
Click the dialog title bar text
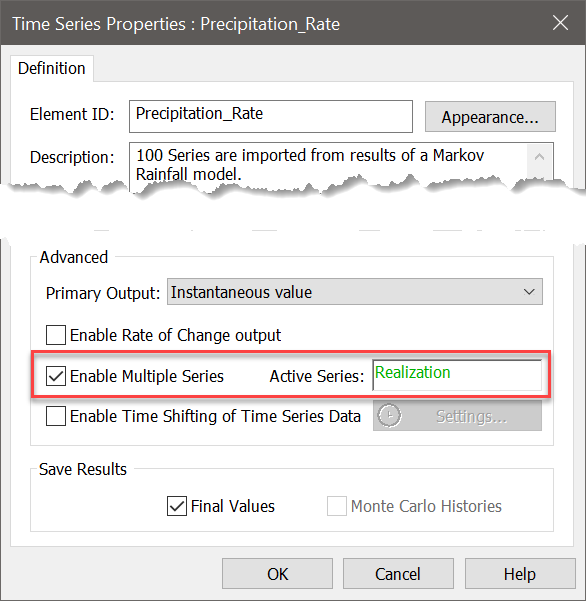click(x=176, y=24)
